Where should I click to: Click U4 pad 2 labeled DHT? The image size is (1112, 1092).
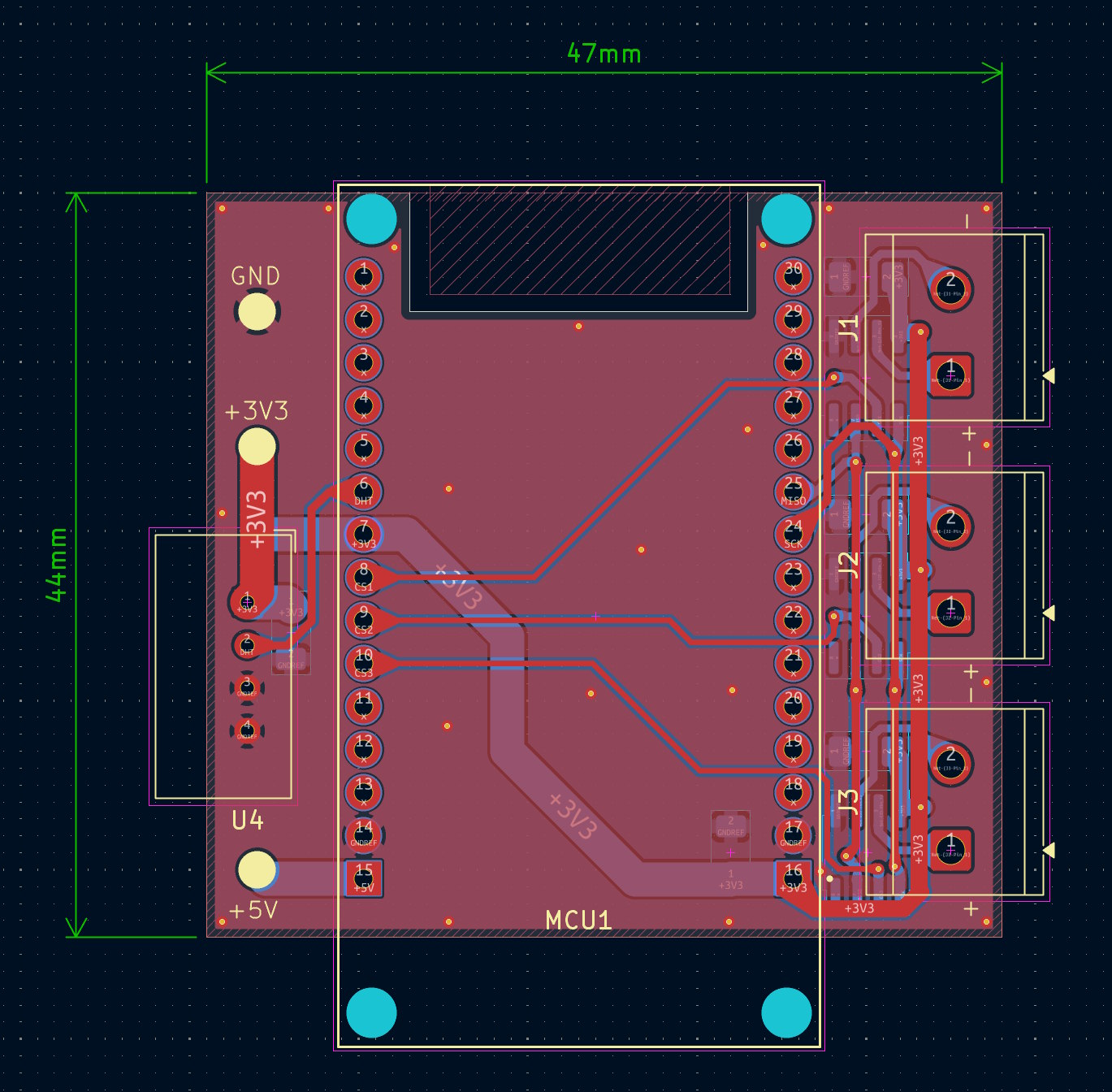(x=247, y=645)
